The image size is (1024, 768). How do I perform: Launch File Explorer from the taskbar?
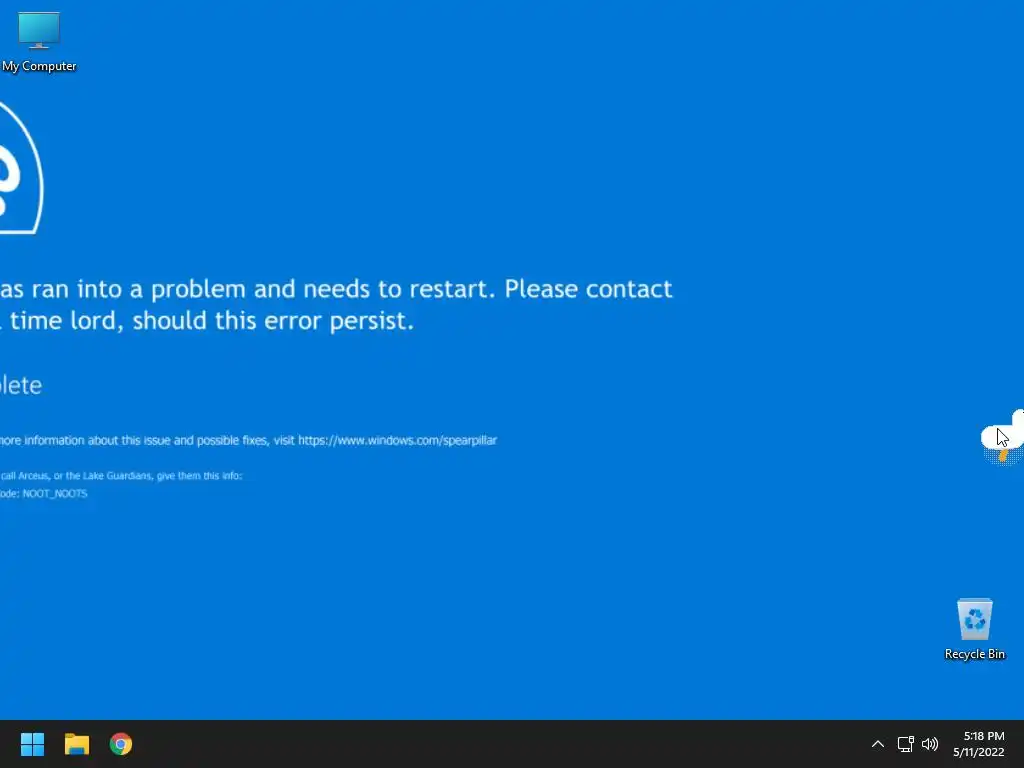pos(76,744)
